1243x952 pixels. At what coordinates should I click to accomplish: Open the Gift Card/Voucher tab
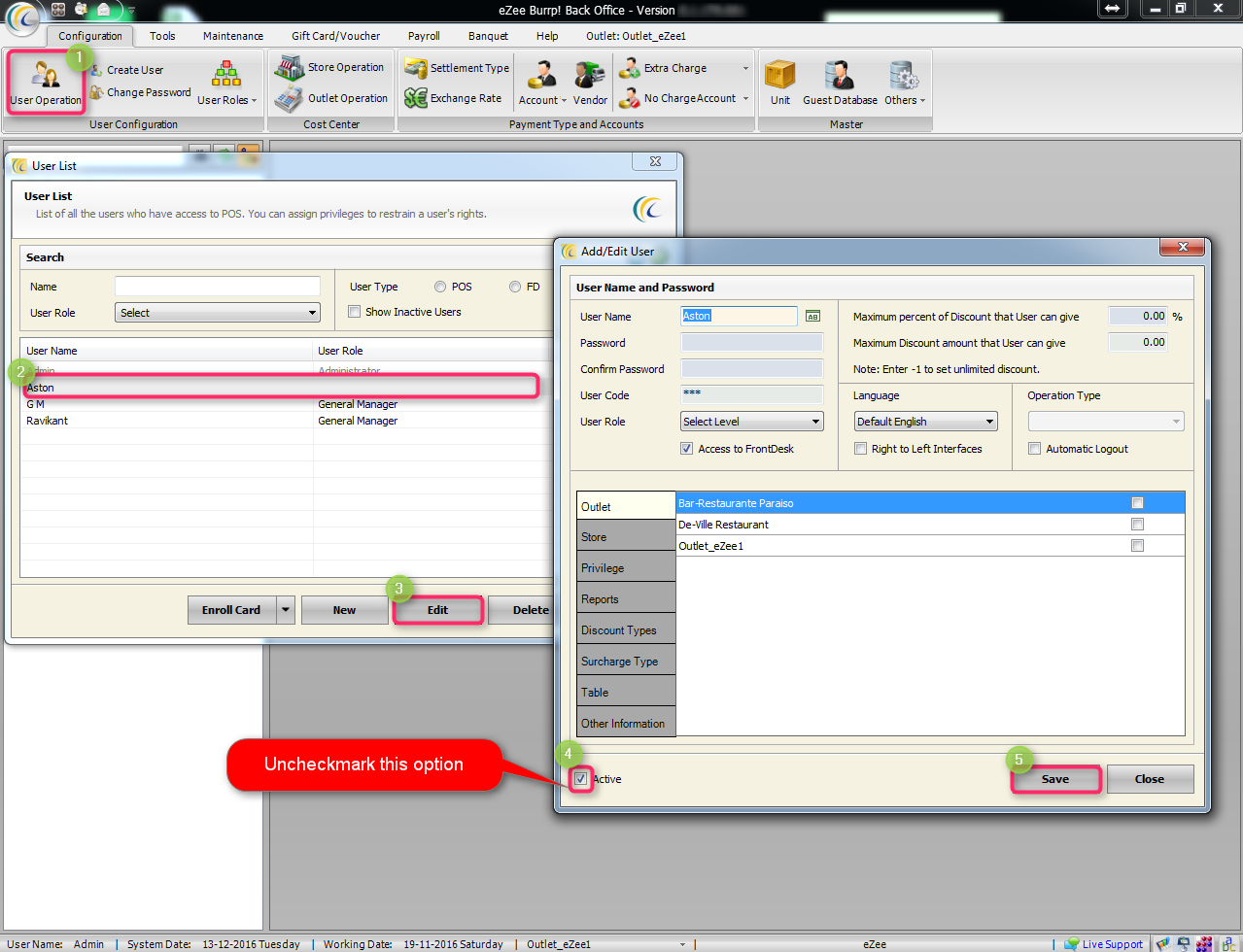(336, 36)
